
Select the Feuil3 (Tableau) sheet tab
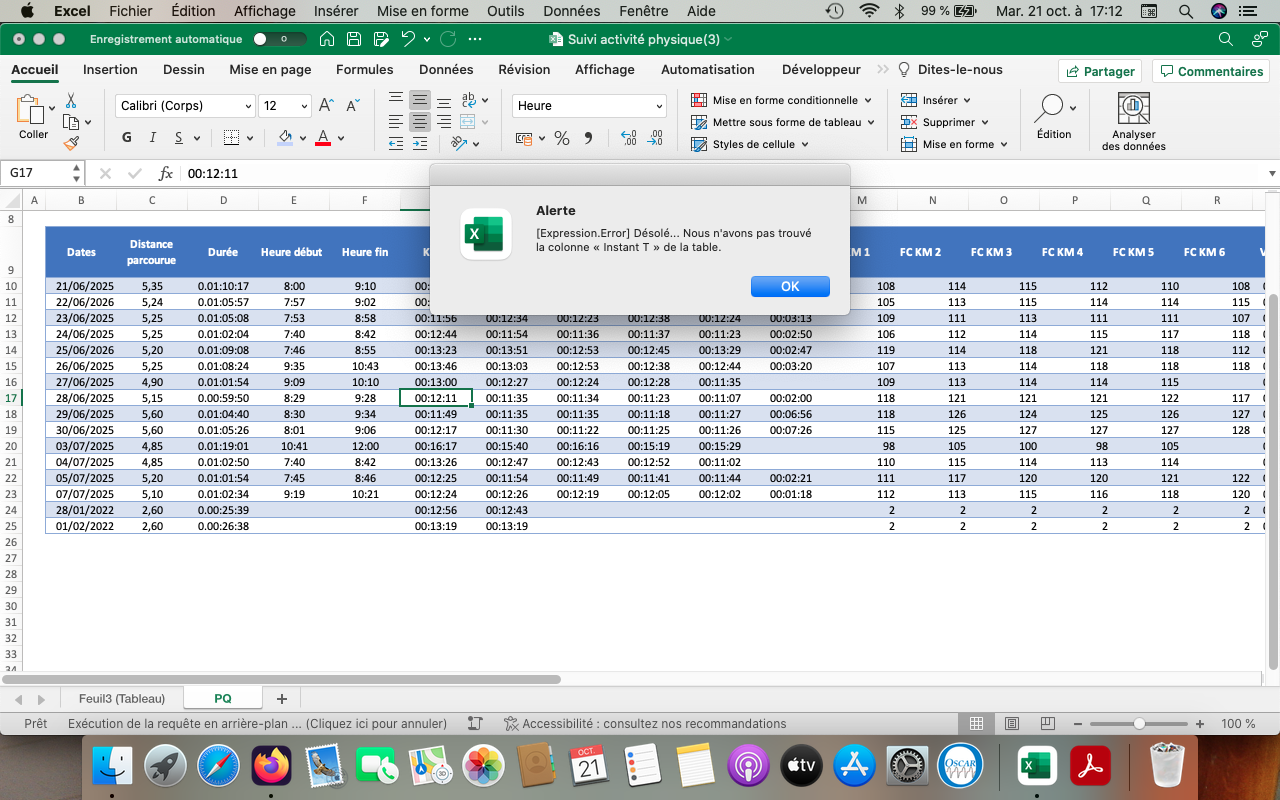tap(121, 698)
